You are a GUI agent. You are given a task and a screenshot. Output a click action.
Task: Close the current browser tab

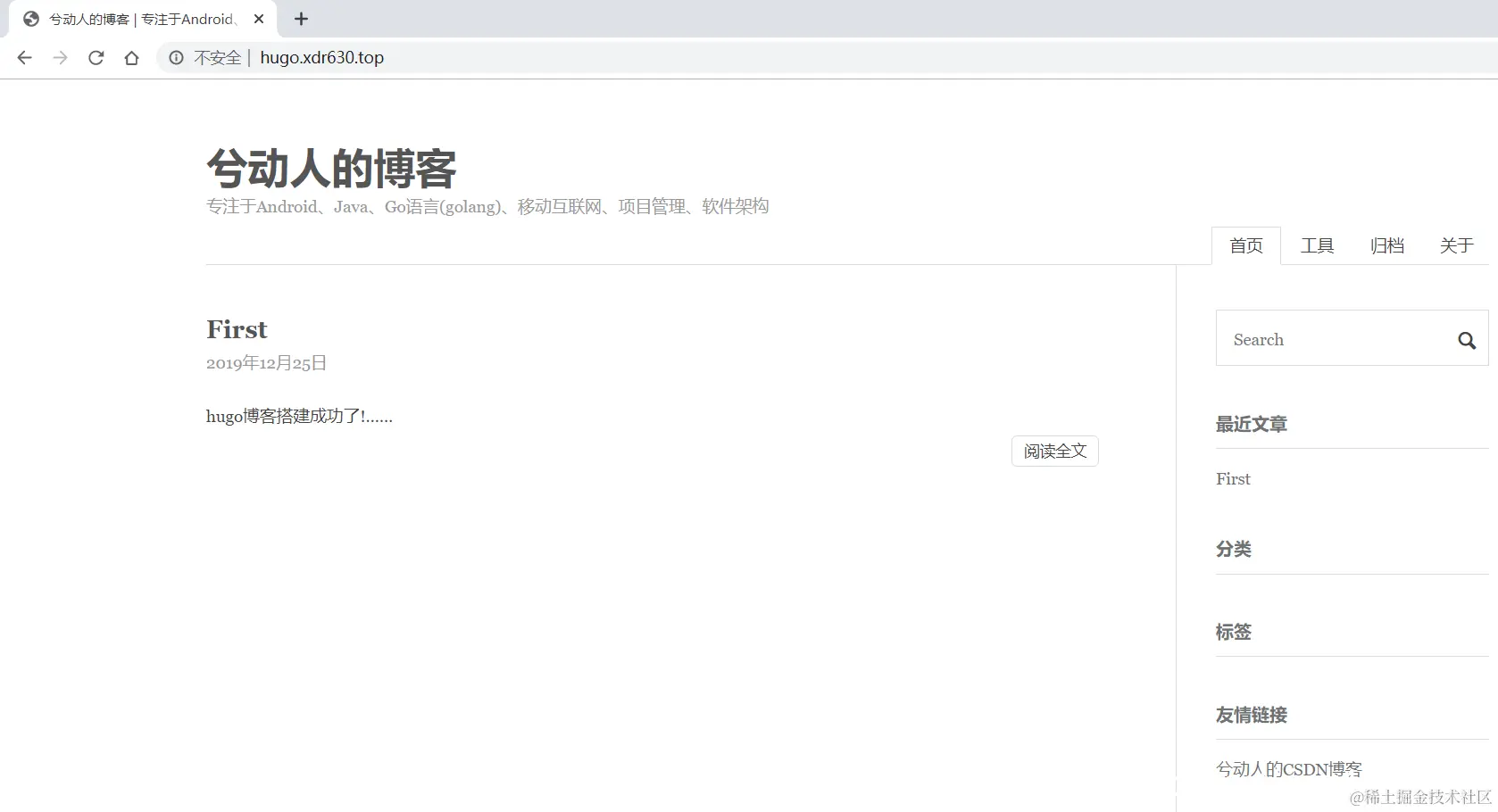click(259, 19)
